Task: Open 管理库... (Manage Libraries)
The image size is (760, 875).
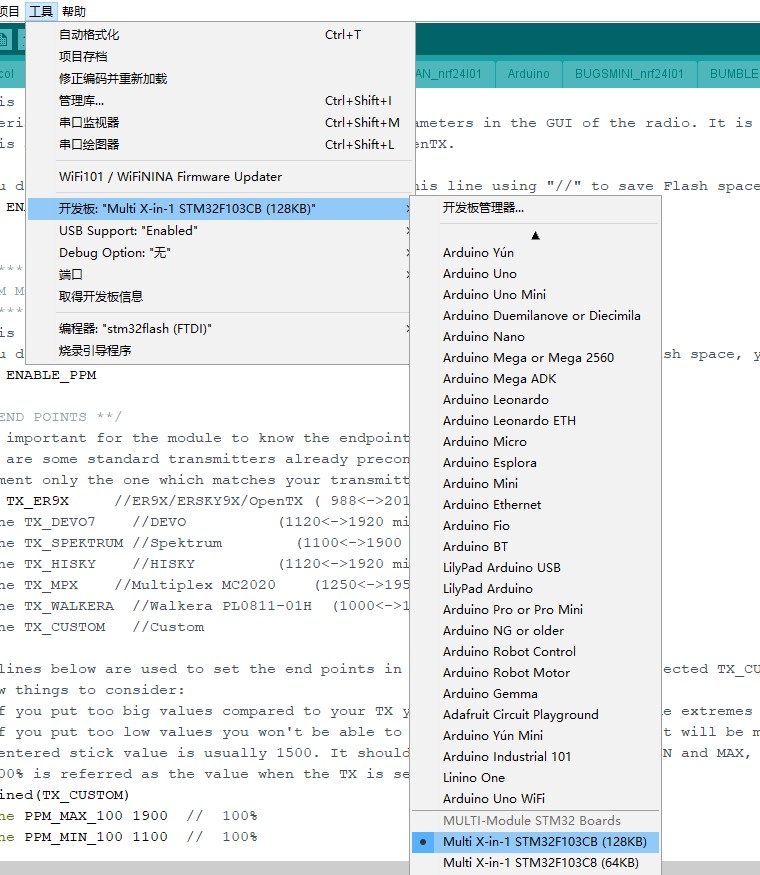Action: [220, 100]
